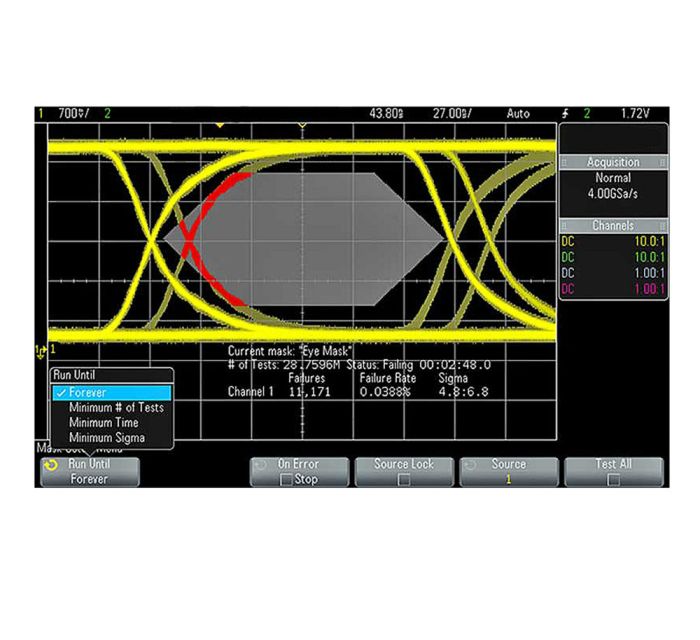Click the elapsed time 00:02:48.0
The height and width of the screenshot is (640, 700).
pyautogui.click(x=455, y=365)
